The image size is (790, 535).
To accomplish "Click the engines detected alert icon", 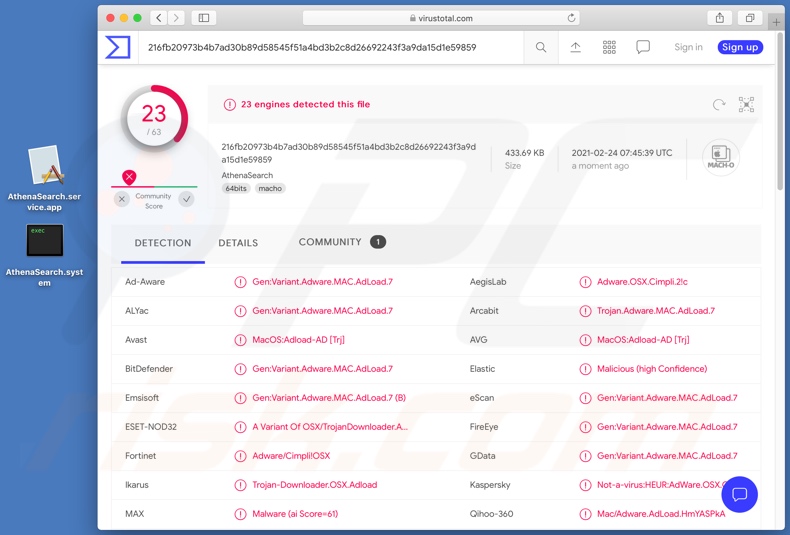I will click(x=230, y=105).
